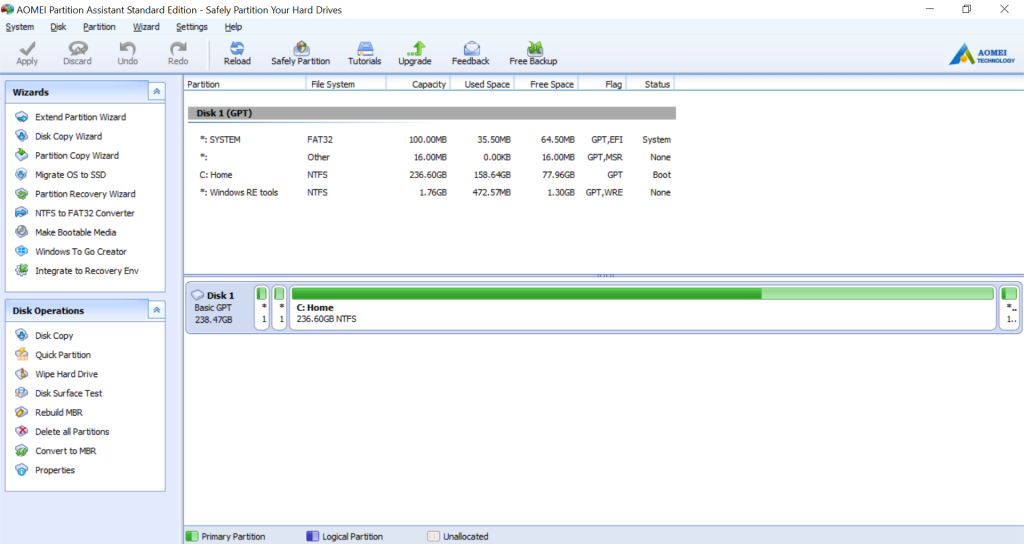Sort by Capacity column header
Image resolution: width=1024 pixels, height=544 pixels.
(418, 84)
